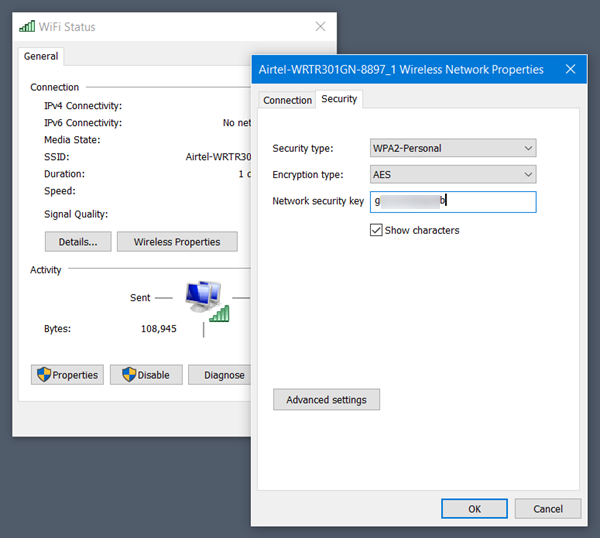Click the Signal Quality label

76,214
